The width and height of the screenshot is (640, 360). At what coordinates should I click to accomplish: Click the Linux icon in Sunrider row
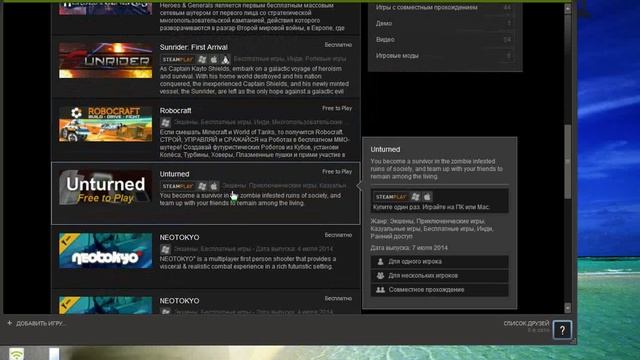[225, 60]
